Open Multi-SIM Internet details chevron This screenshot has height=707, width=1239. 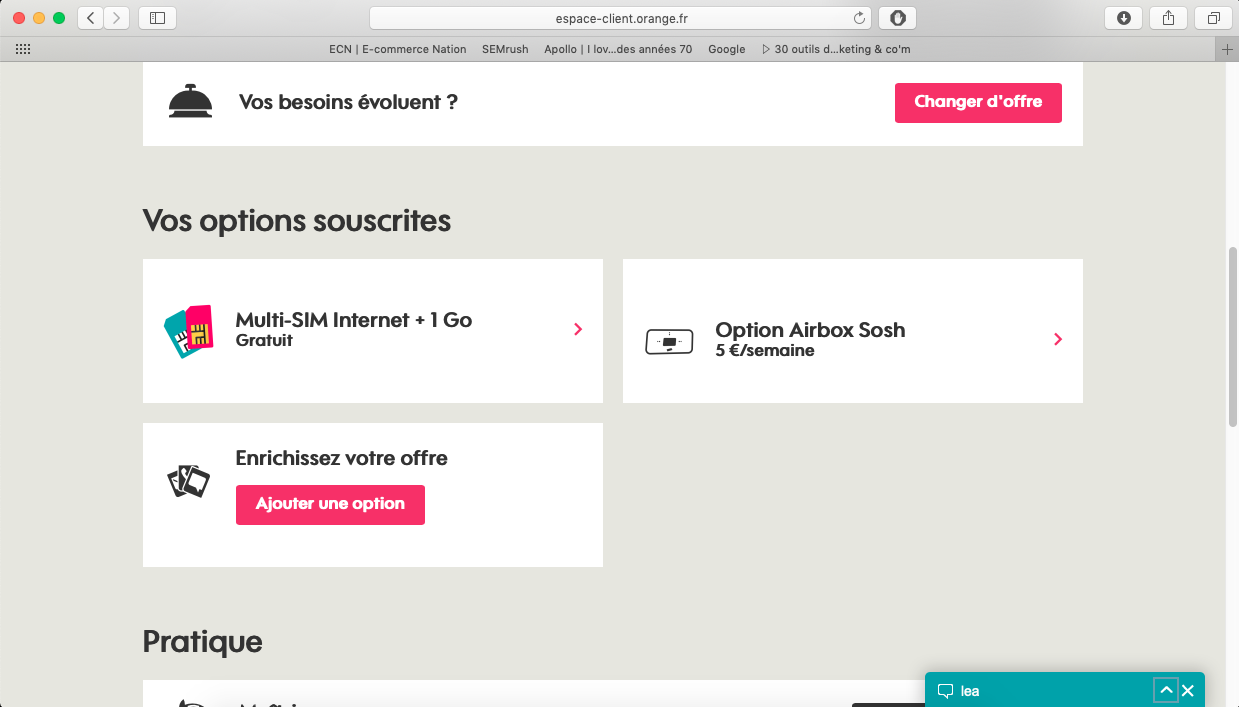coord(578,329)
